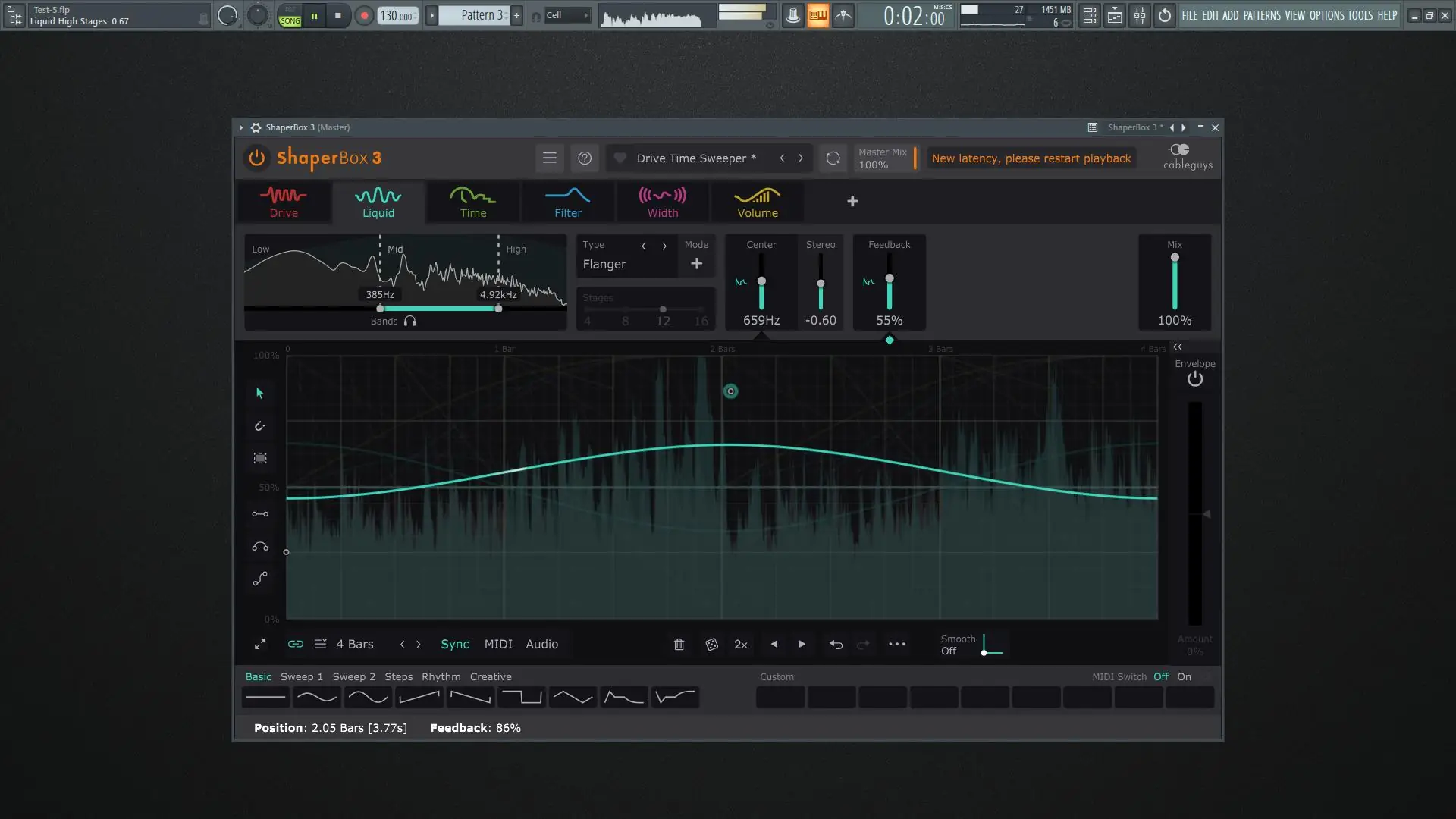The height and width of the screenshot is (819, 1456).
Task: Set MIDI Switch to On
Action: (1184, 677)
